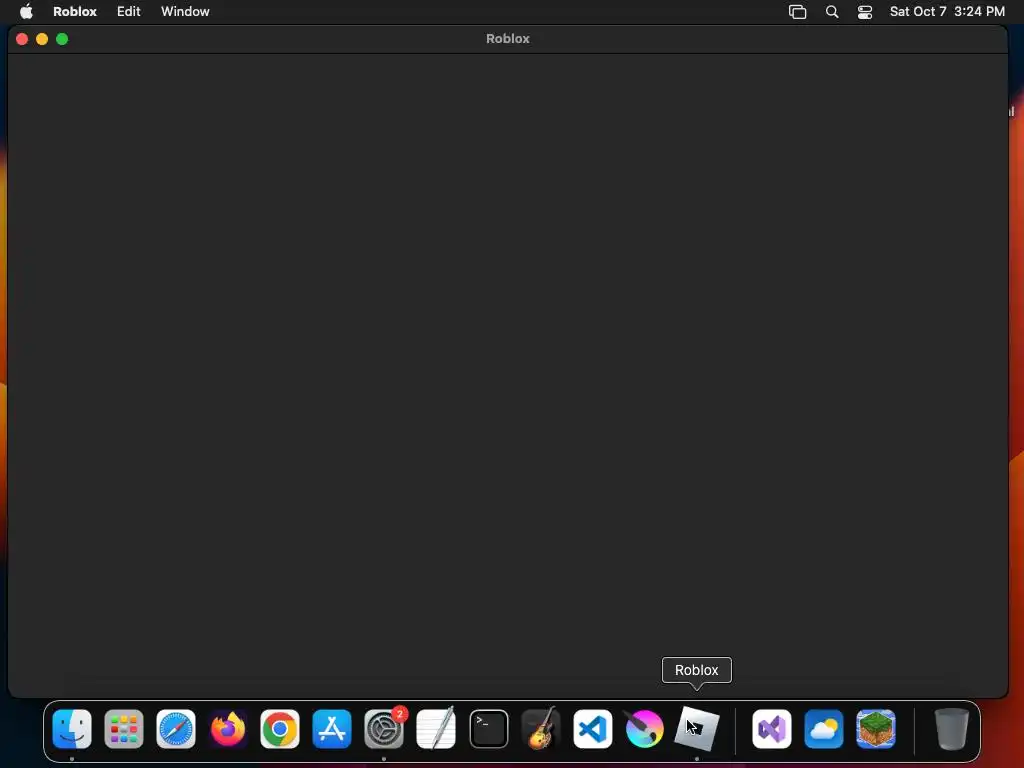1024x768 pixels.
Task: Open Control Center in menu bar
Action: pos(865,12)
